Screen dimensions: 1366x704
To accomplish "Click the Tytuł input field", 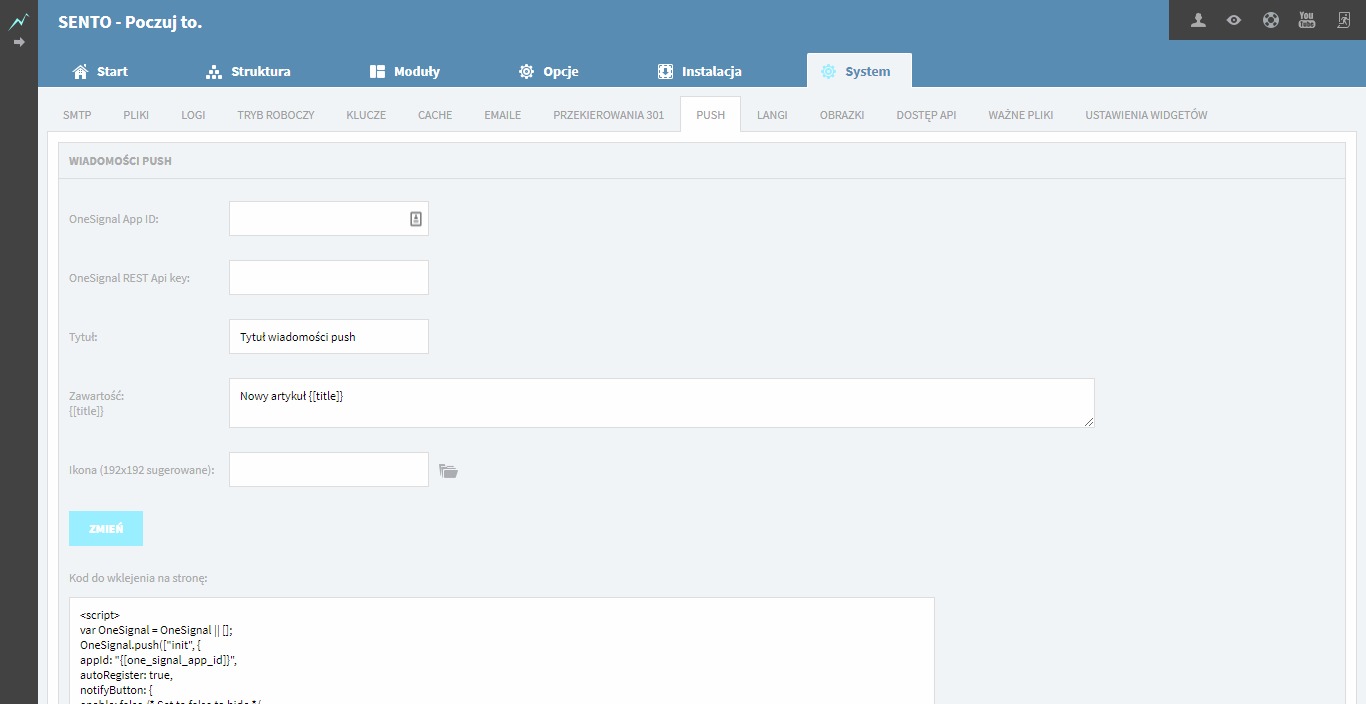I will 329,337.
